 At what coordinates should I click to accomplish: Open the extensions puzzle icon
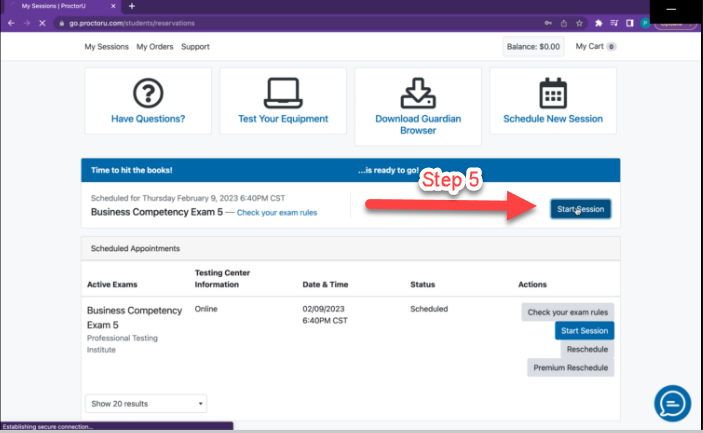point(599,23)
